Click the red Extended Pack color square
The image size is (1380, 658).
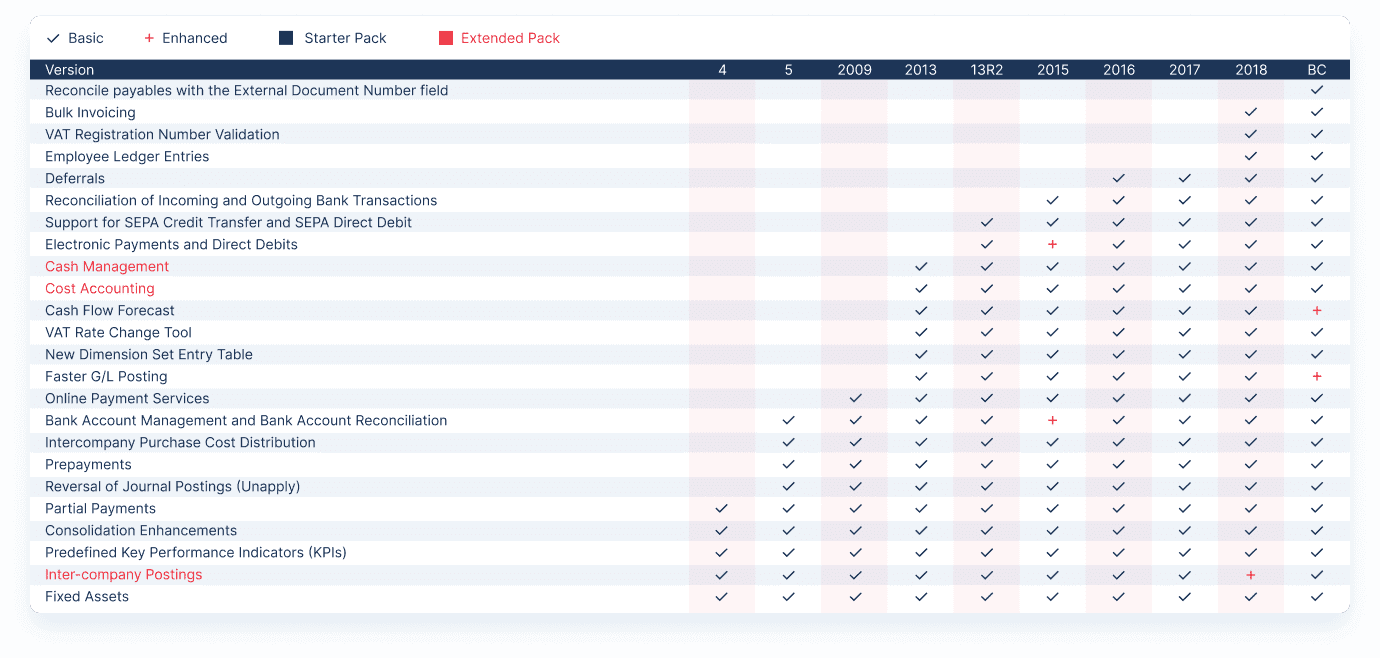click(x=445, y=38)
